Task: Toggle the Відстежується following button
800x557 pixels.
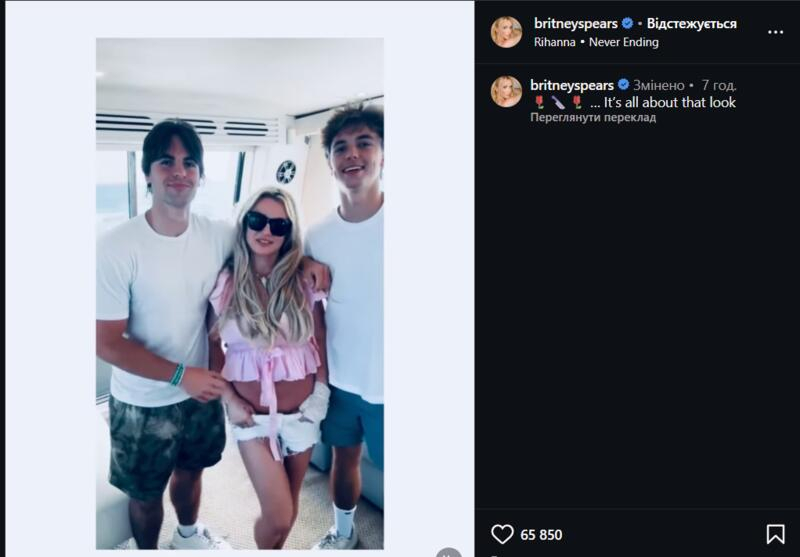Action: tap(692, 24)
